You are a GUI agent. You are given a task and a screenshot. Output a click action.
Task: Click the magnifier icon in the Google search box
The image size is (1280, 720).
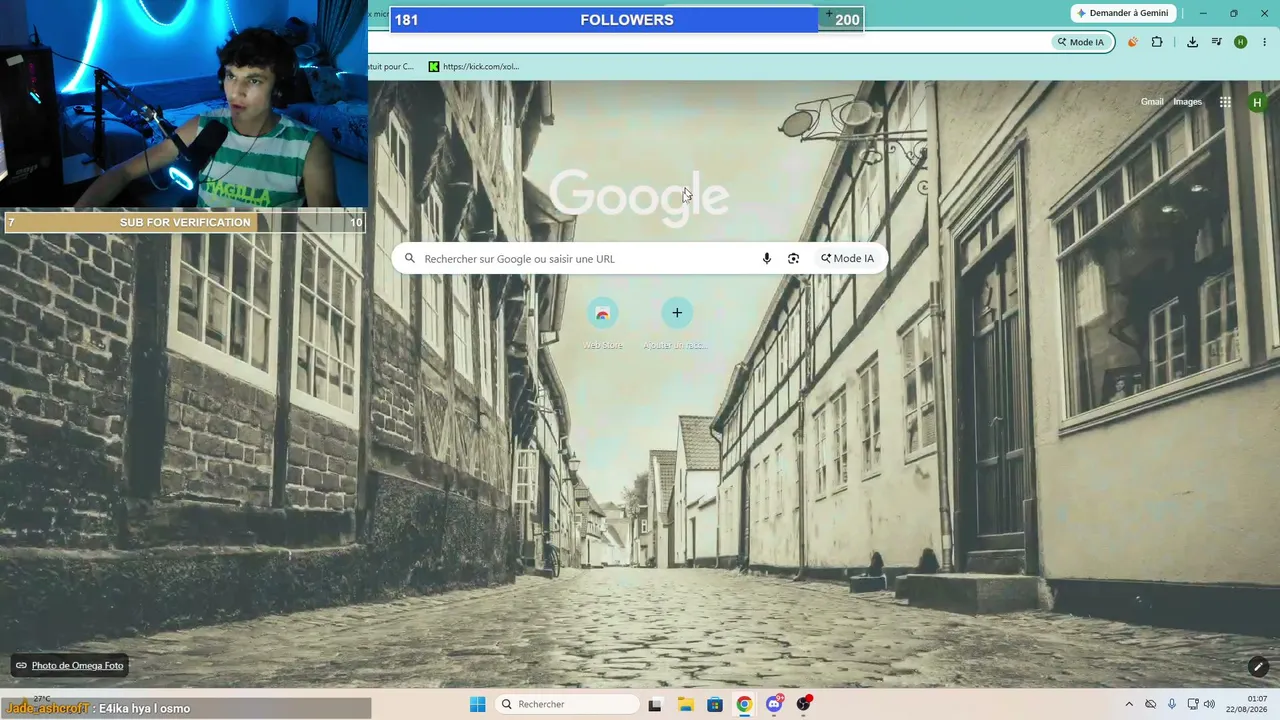point(409,258)
